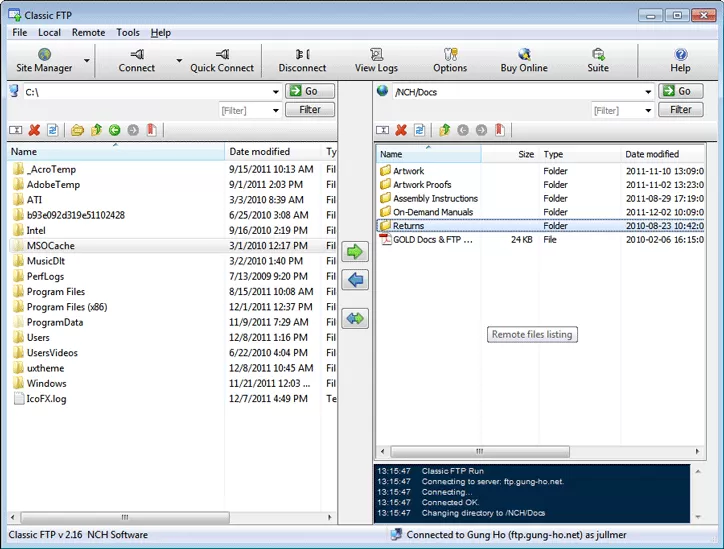Open the remote Filter dropdown

point(646,110)
